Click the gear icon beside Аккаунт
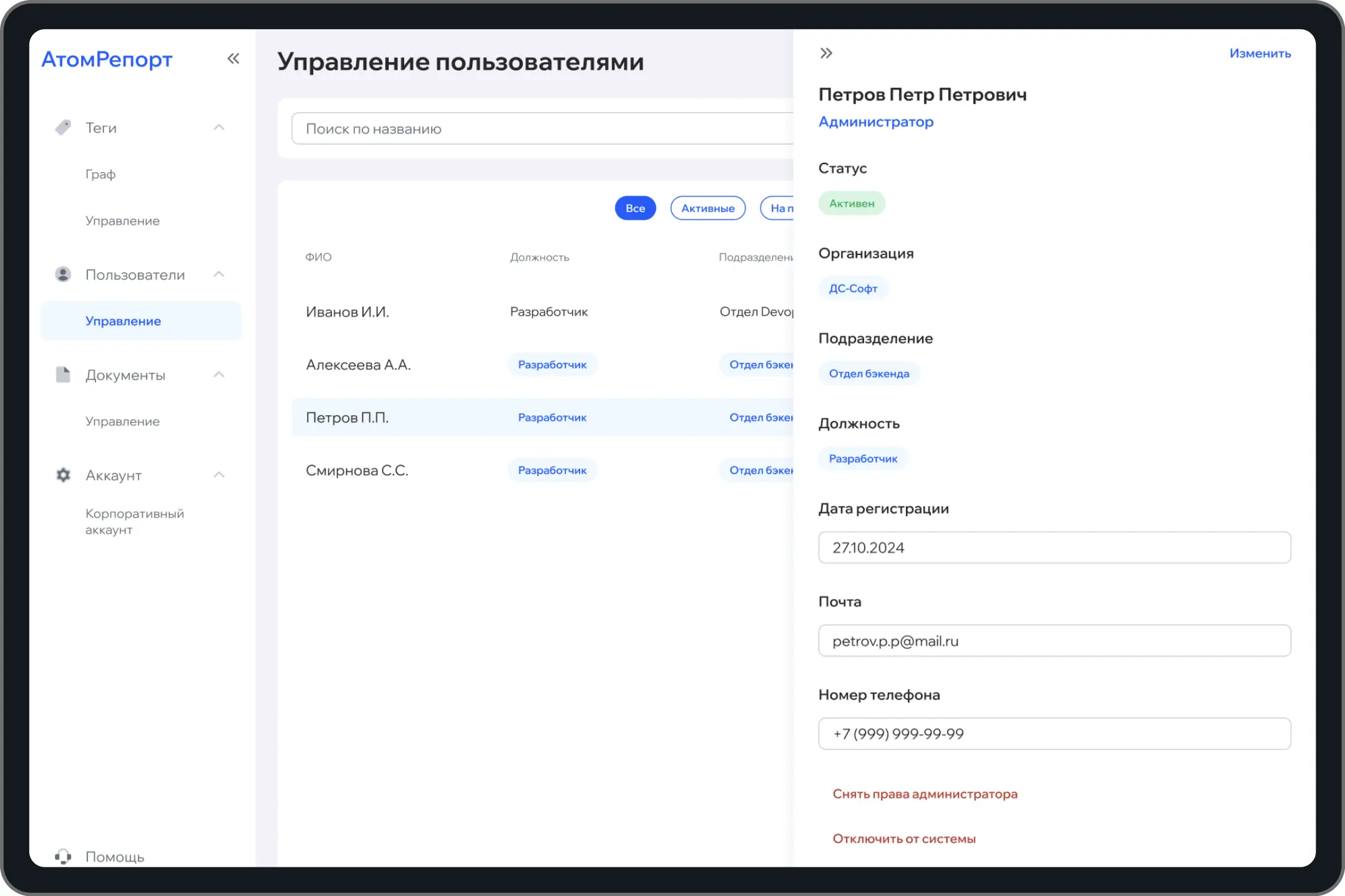This screenshot has width=1345, height=896. pyautogui.click(x=63, y=475)
